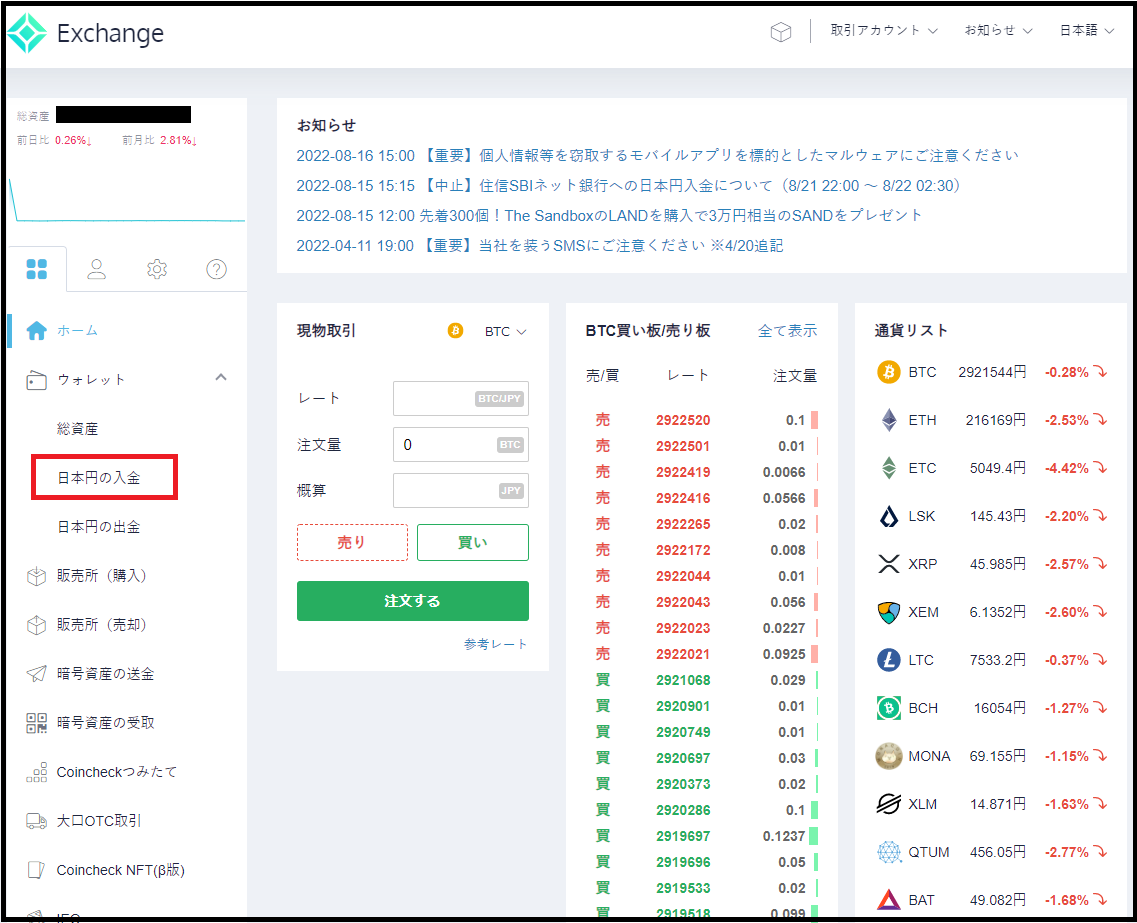Click the cube icon in the top bar
The width and height of the screenshot is (1137, 923).
tap(781, 31)
